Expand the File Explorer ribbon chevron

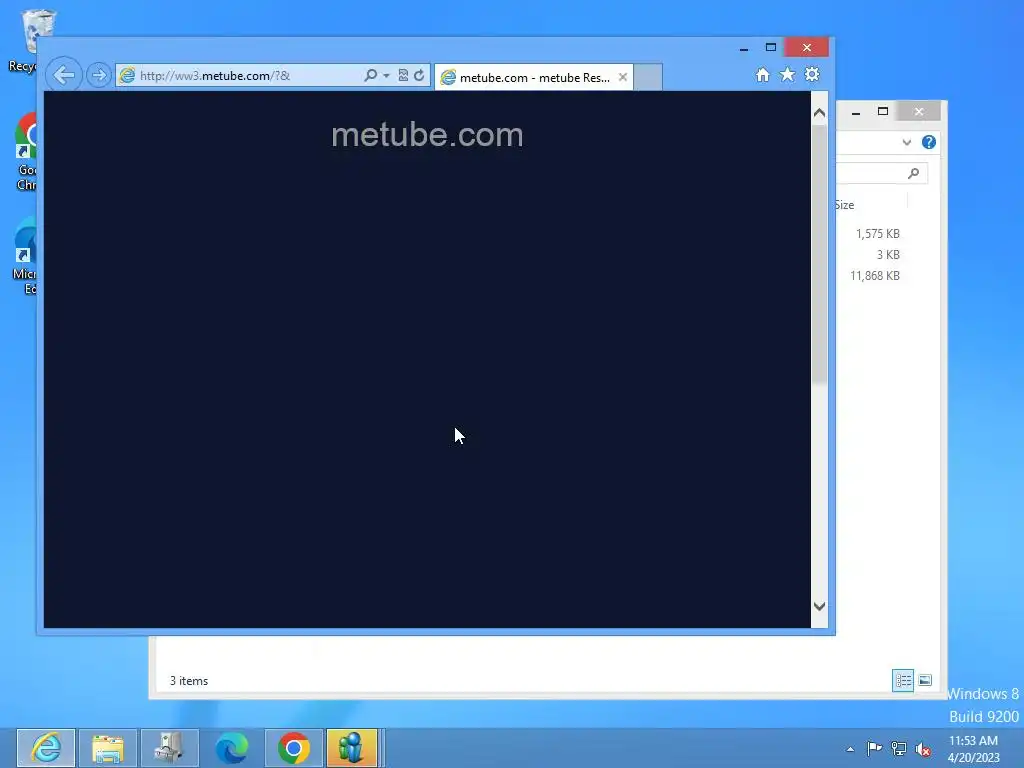pyautogui.click(x=906, y=142)
